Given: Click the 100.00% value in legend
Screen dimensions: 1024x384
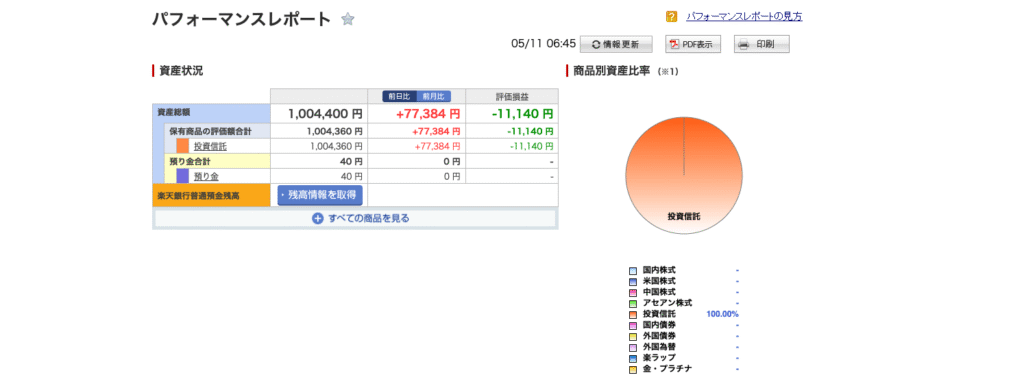Looking at the screenshot, I should click(x=722, y=315).
